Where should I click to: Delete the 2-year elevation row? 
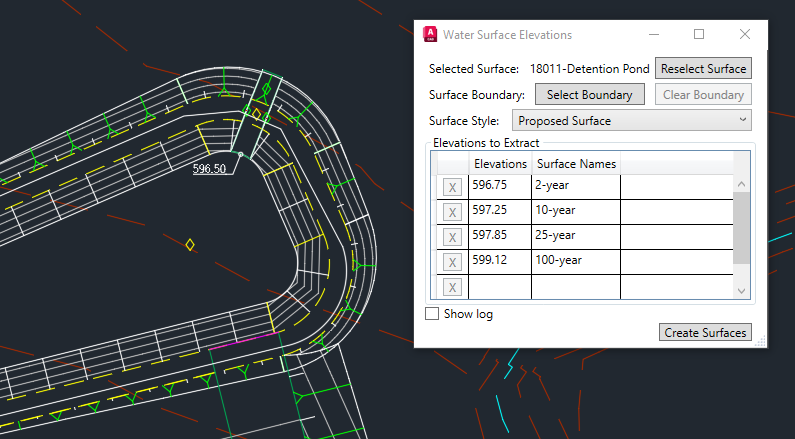452,187
